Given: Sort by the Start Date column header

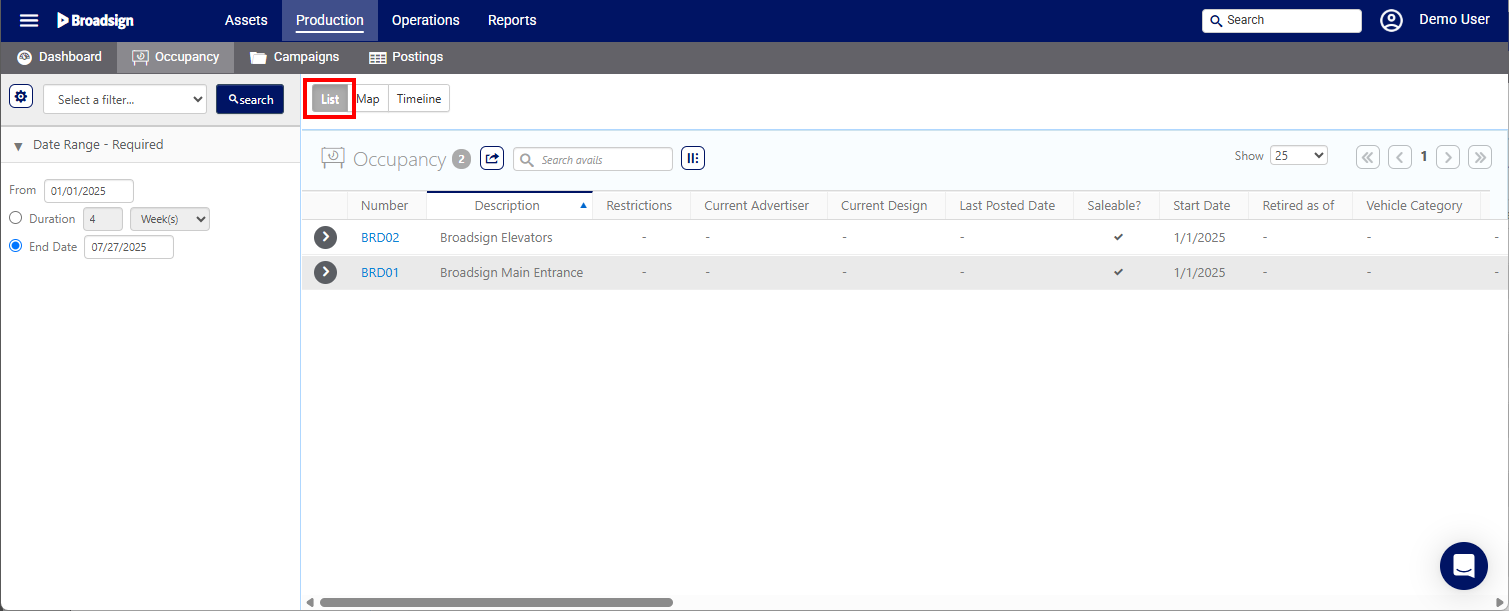Looking at the screenshot, I should point(1202,205).
